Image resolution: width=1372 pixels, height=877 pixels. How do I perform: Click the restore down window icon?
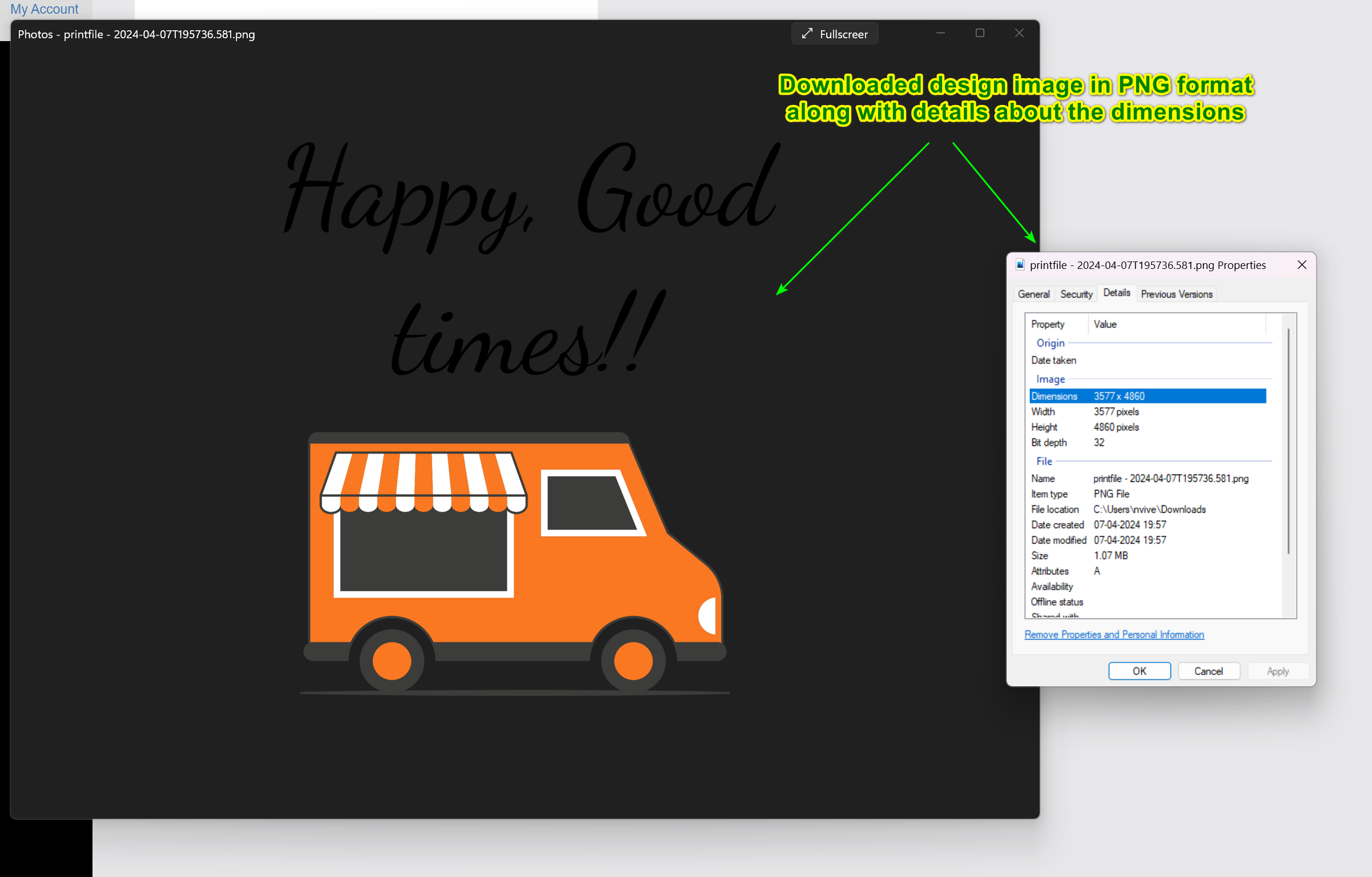(980, 33)
